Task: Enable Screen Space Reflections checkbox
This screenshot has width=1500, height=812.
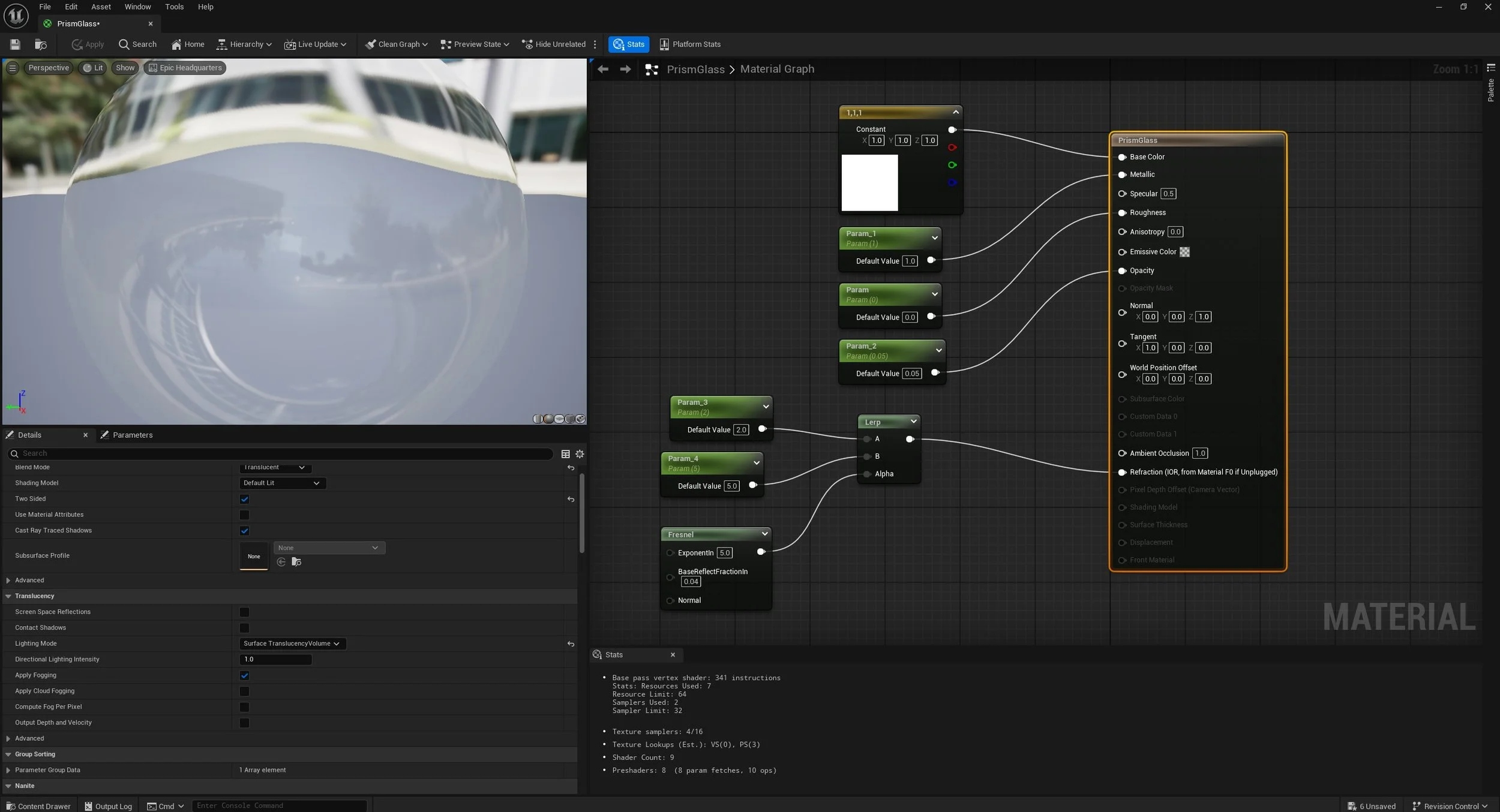Action: coord(244,612)
